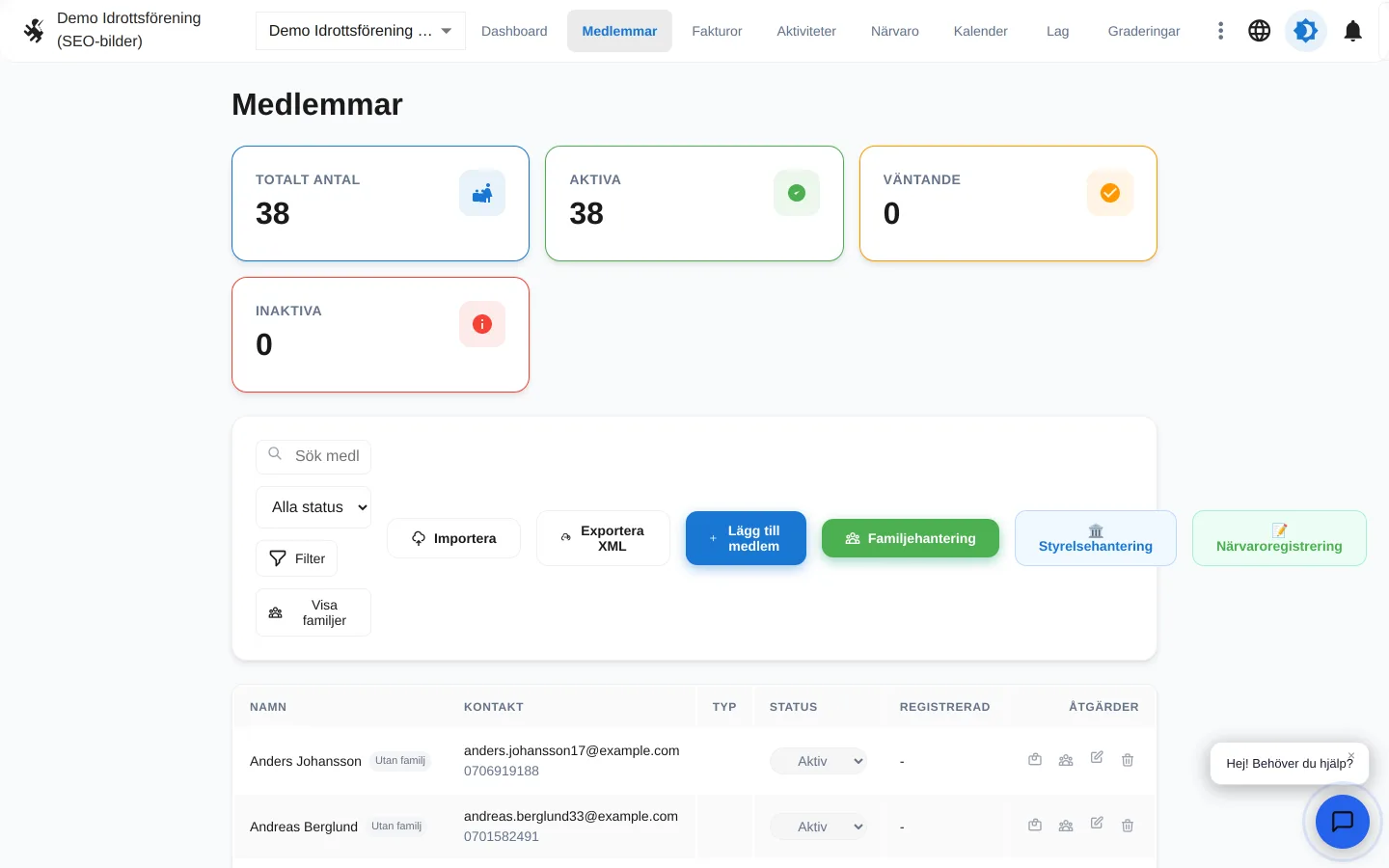The height and width of the screenshot is (868, 1389).
Task: Open family icon for Anders Johansson
Action: pos(1066,760)
